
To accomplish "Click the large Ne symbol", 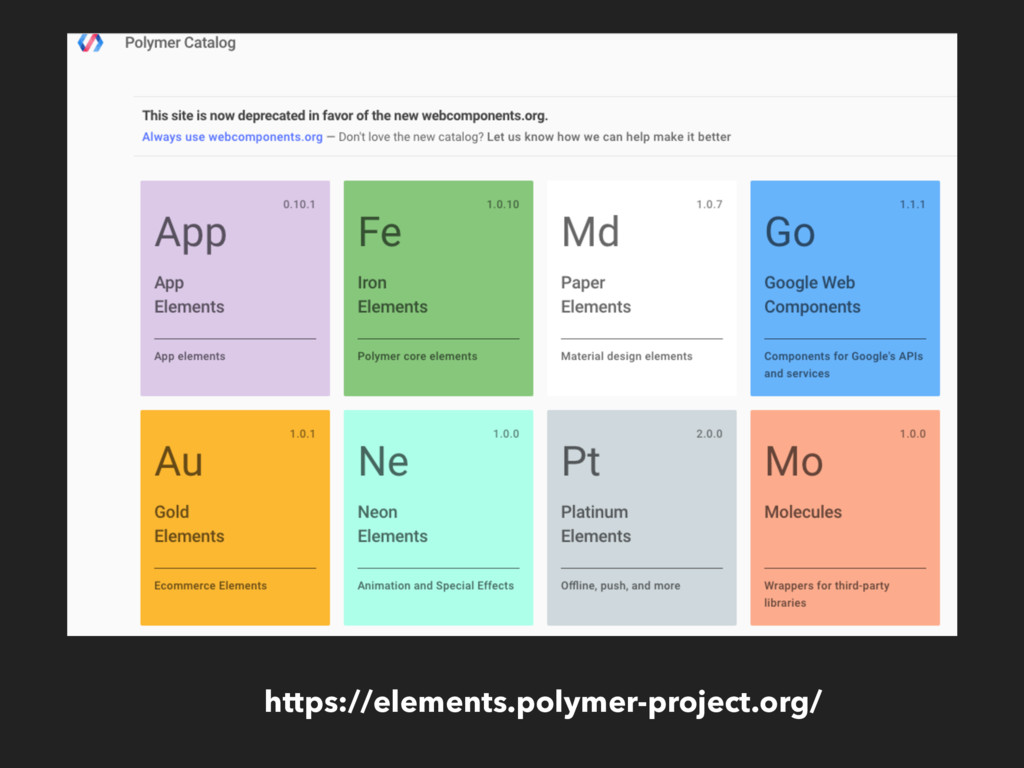I will [x=383, y=462].
